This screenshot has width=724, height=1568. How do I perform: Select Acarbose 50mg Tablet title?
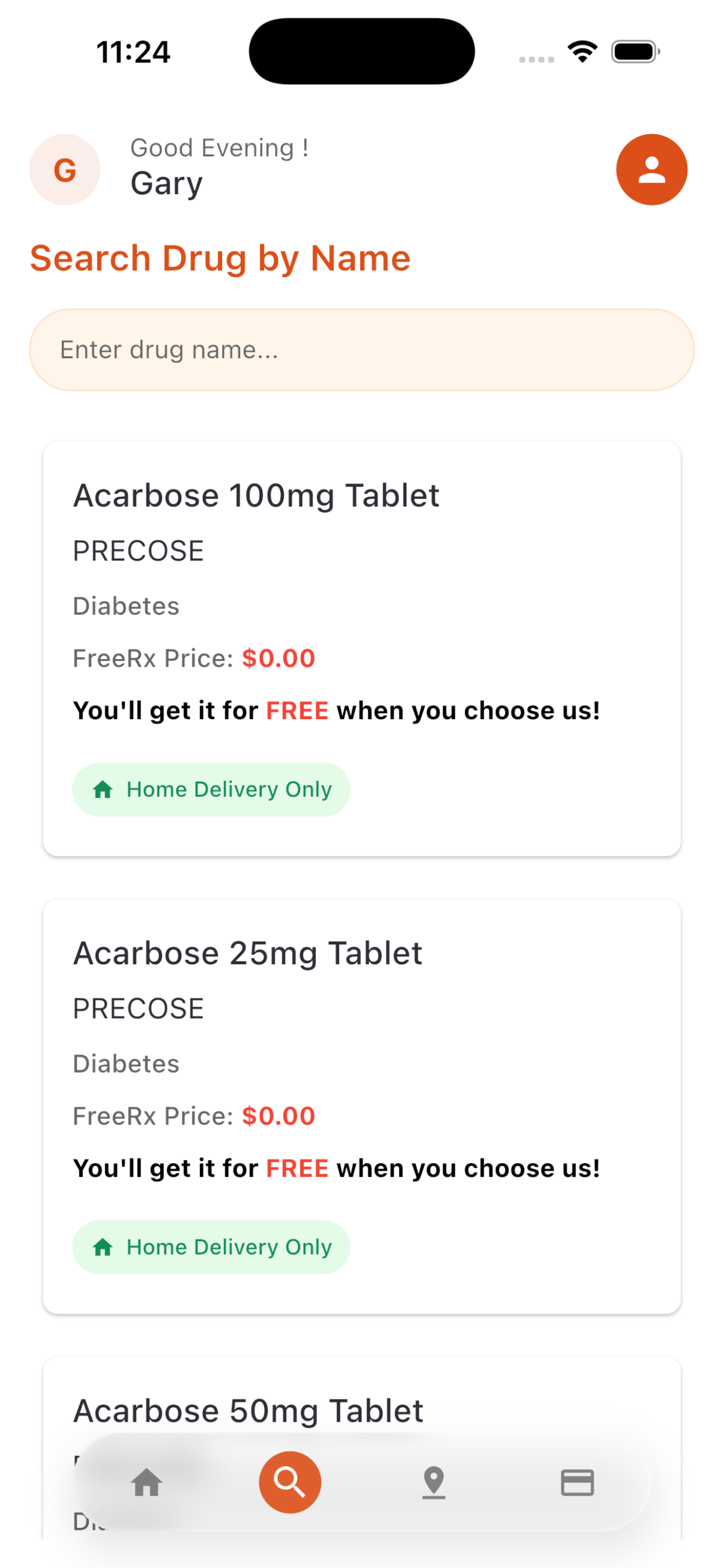coord(248,1411)
